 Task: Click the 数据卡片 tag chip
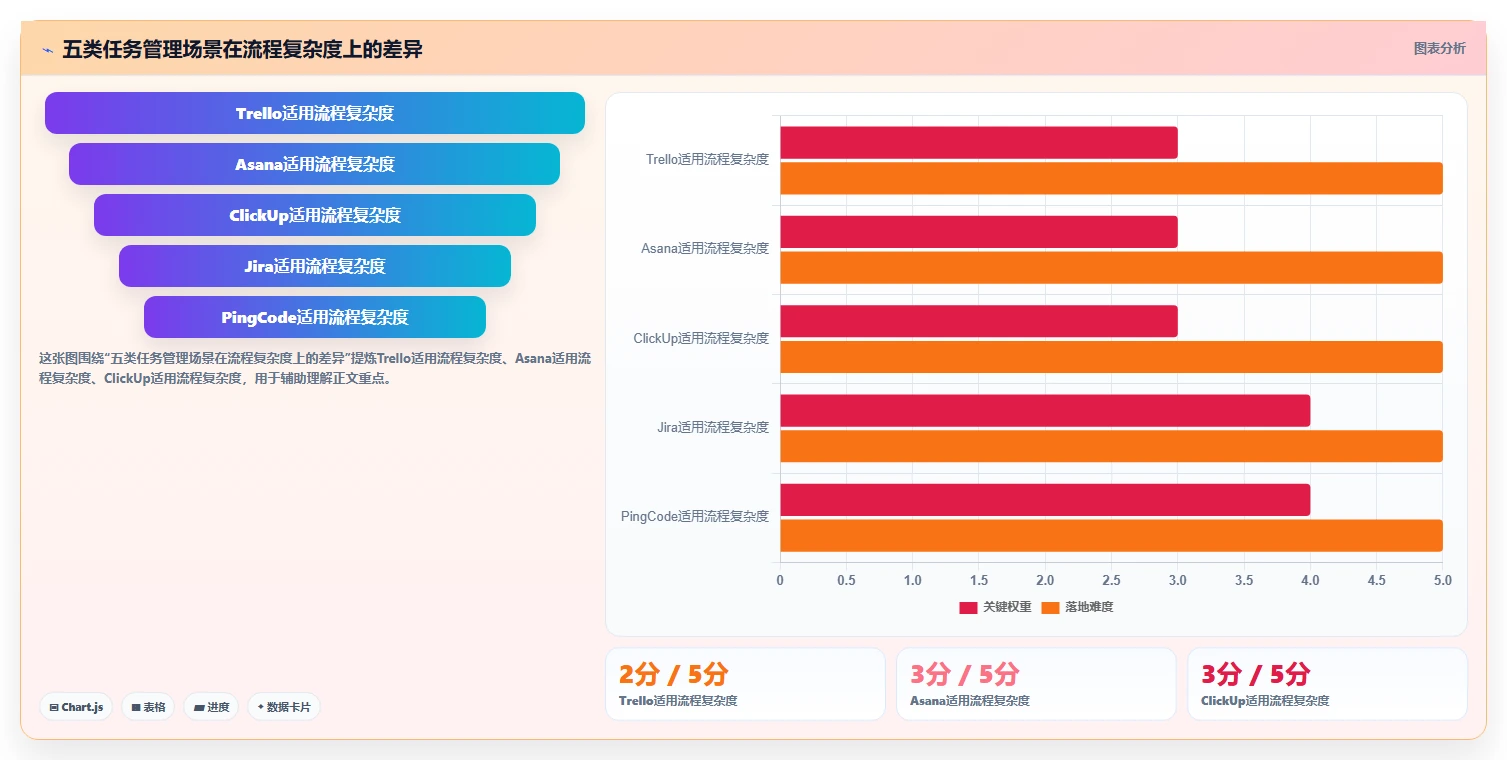click(284, 707)
